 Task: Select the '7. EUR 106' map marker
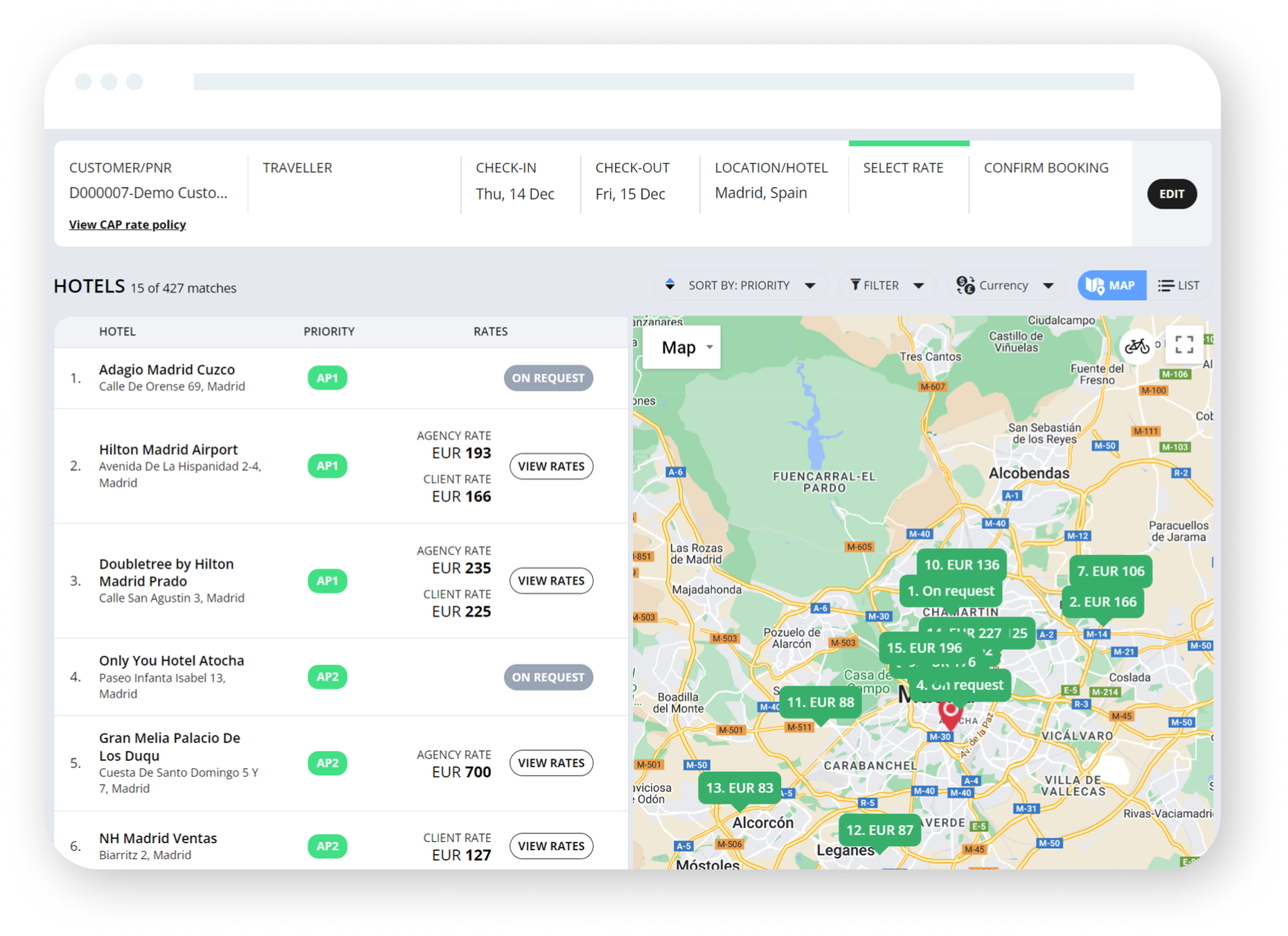click(1111, 572)
